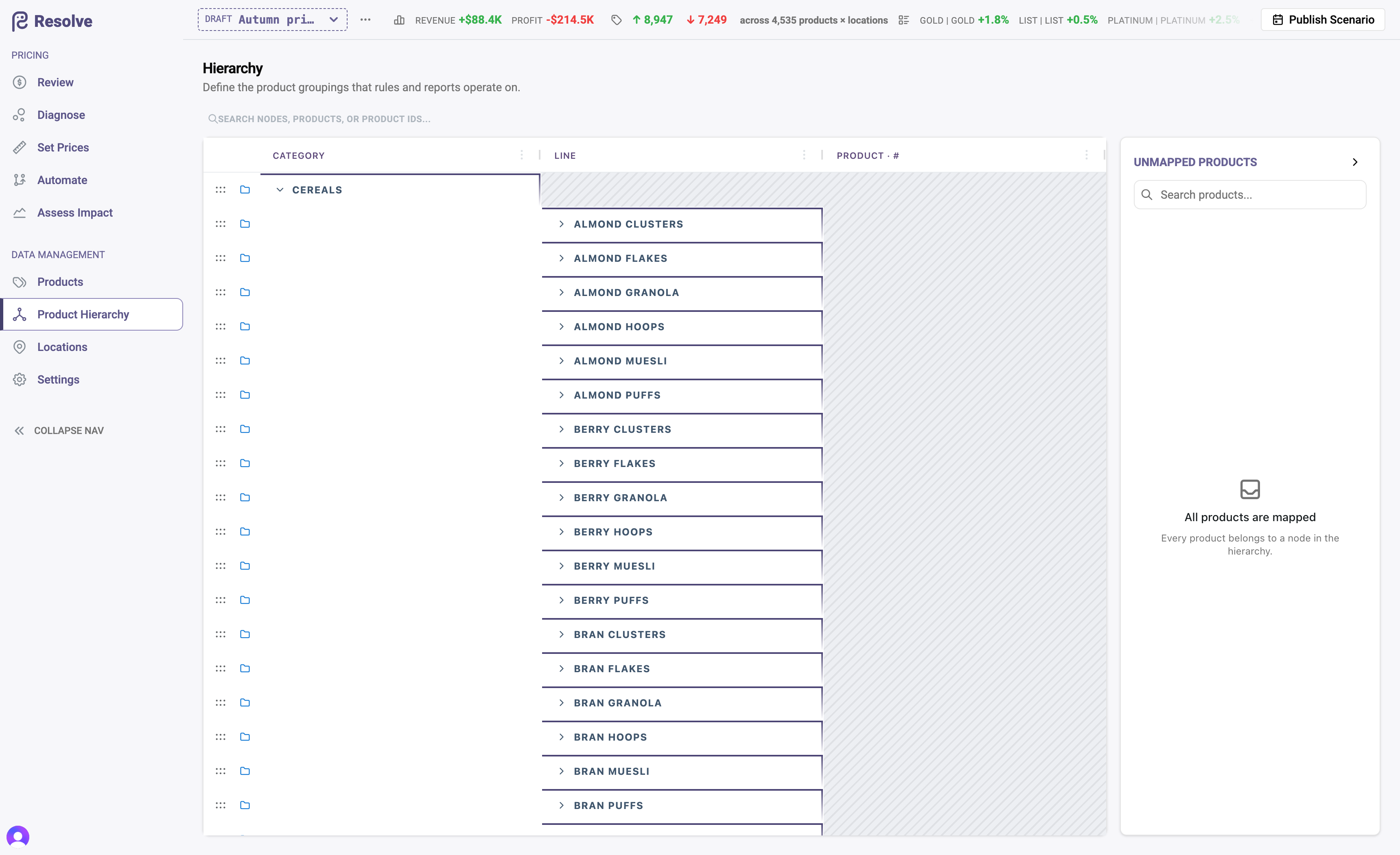Open the Product column options menu

pyautogui.click(x=1086, y=155)
